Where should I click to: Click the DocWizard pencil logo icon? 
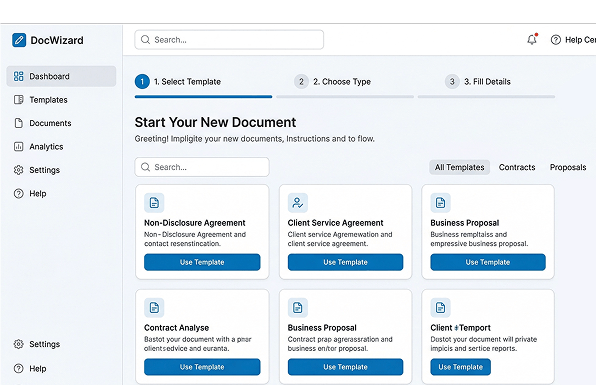[x=19, y=40]
